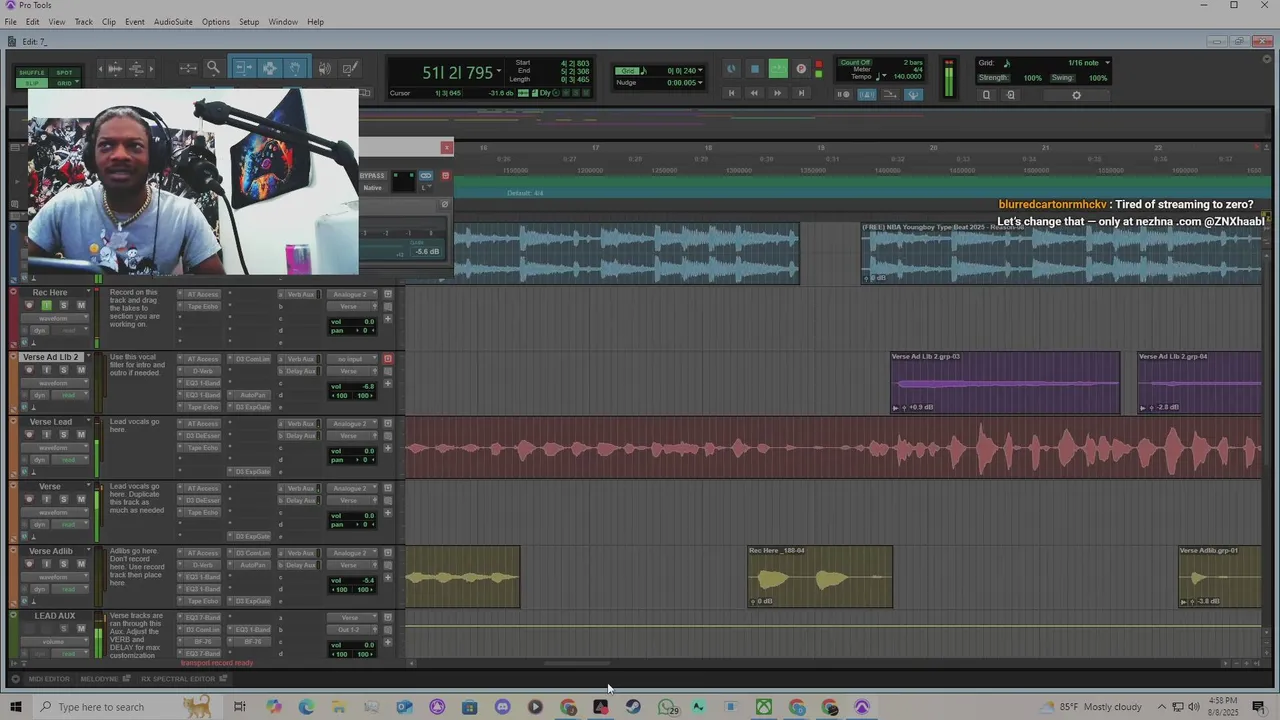Enable Slip edit mode
The height and width of the screenshot is (720, 1280).
pyautogui.click(x=32, y=83)
